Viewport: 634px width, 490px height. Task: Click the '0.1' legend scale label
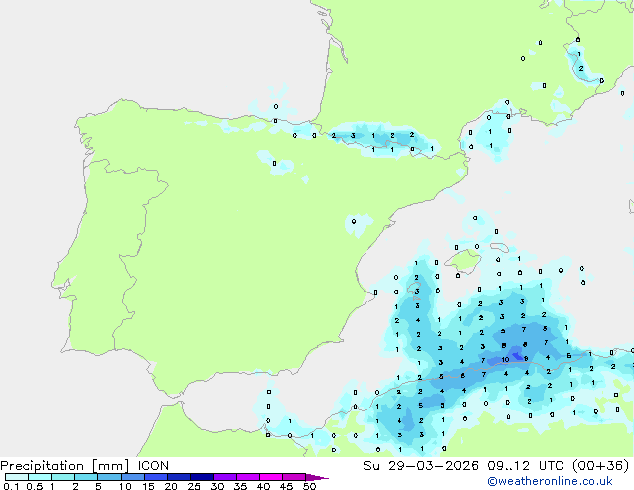[x=11, y=486]
